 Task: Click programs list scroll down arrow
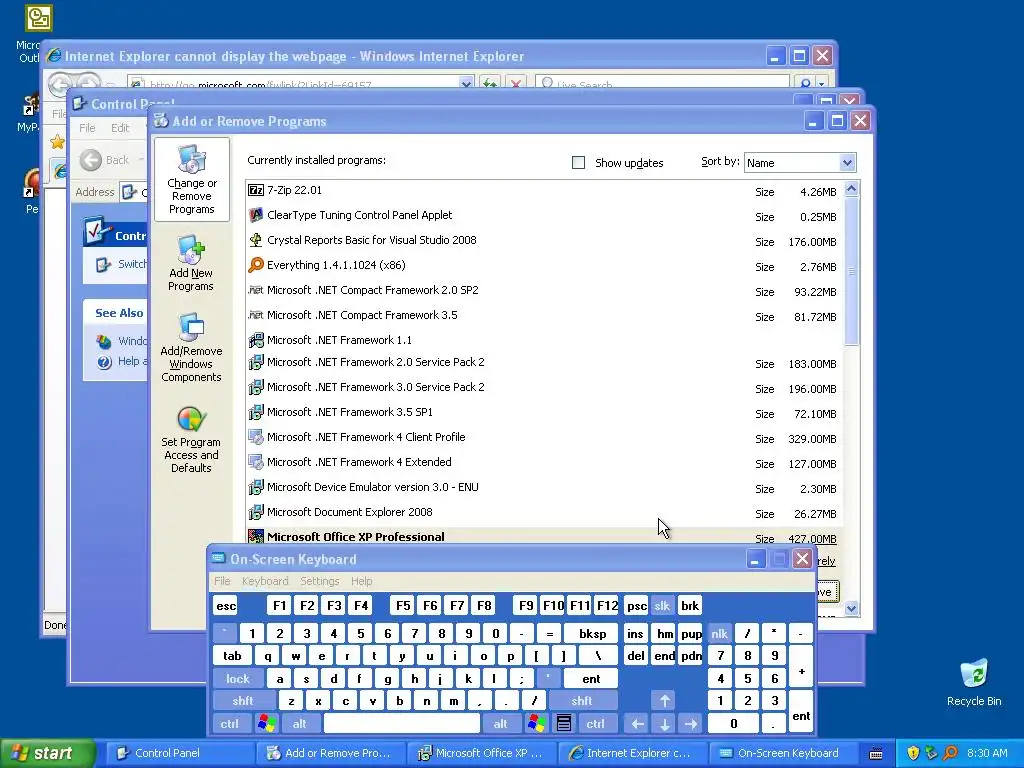pyautogui.click(x=851, y=609)
